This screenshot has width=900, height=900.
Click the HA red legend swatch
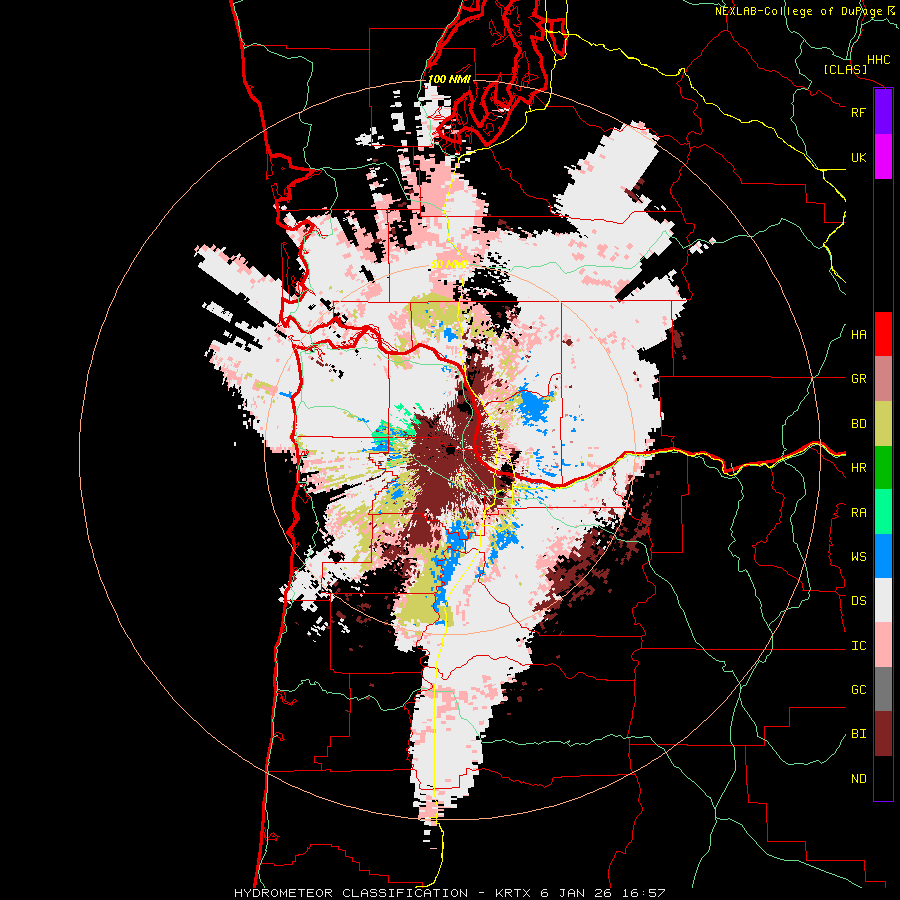(x=883, y=334)
